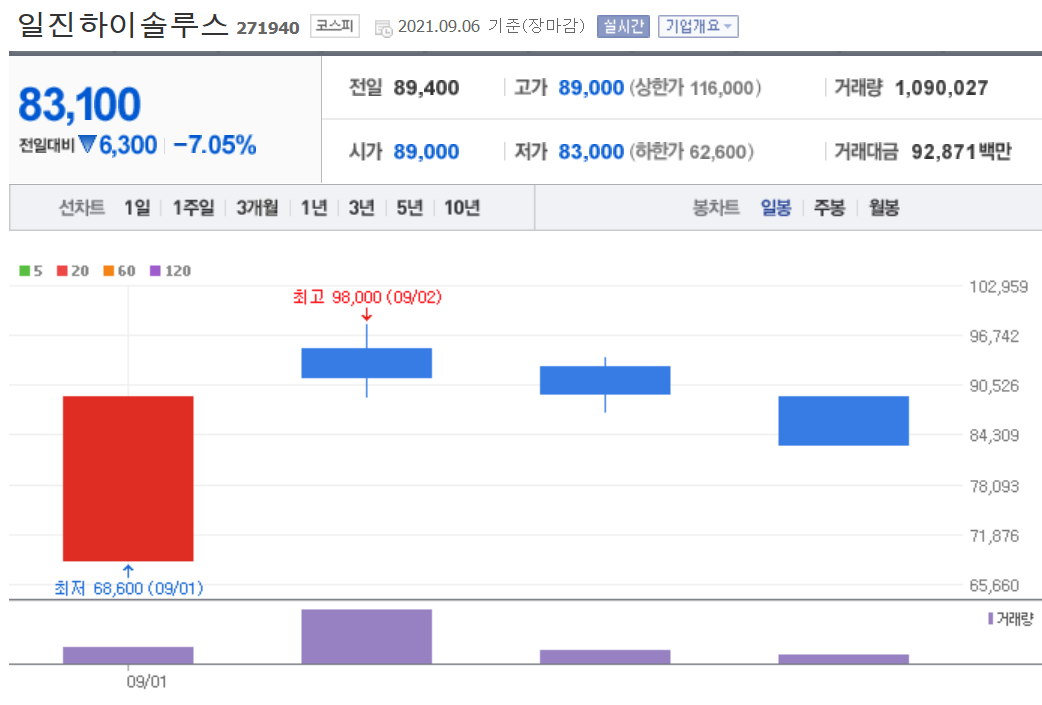Show the 5년 line chart
Image resolution: width=1042 pixels, height=705 pixels.
tap(409, 208)
